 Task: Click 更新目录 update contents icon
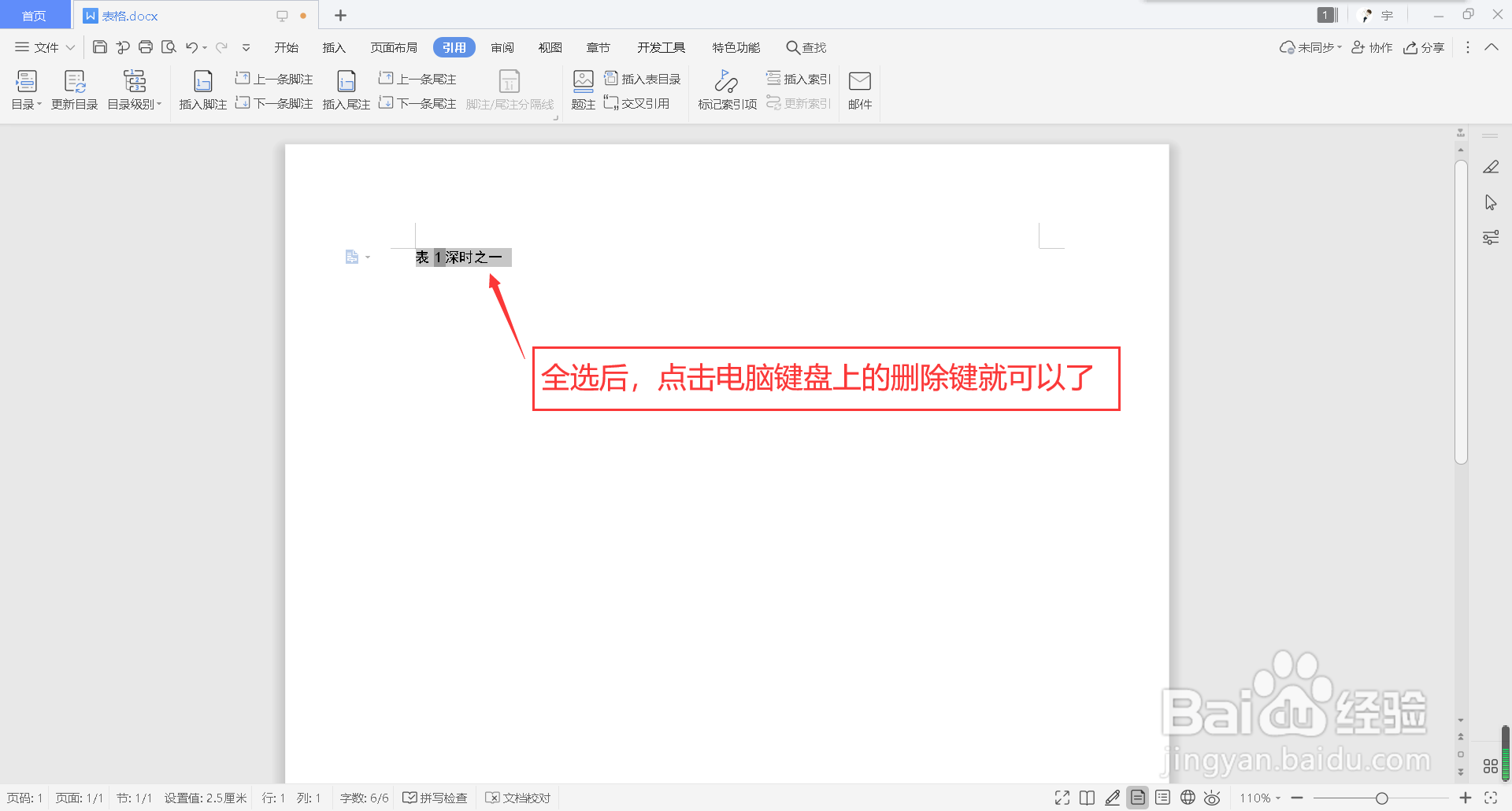[x=75, y=90]
